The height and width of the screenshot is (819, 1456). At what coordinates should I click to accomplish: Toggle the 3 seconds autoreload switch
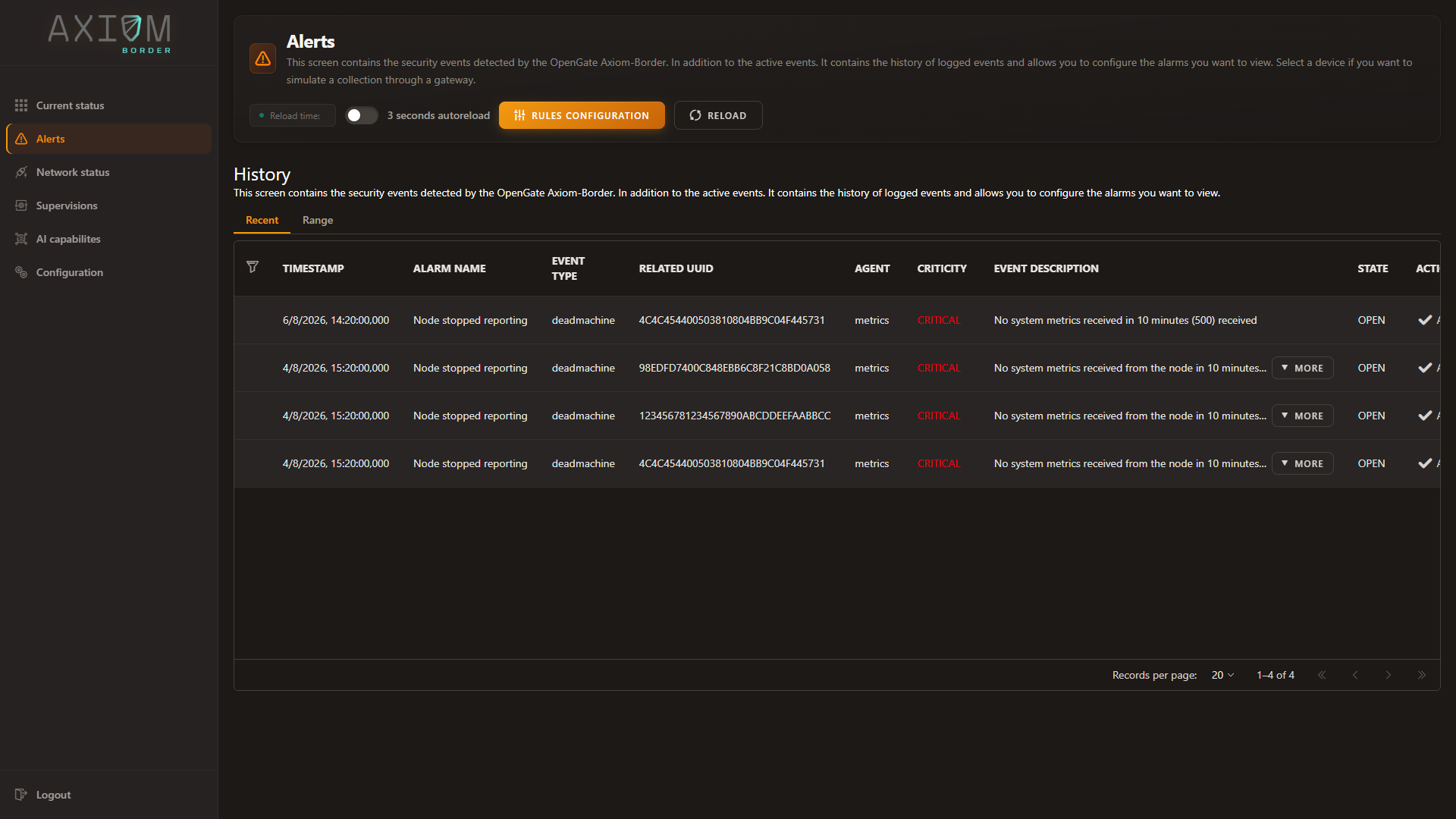click(361, 115)
